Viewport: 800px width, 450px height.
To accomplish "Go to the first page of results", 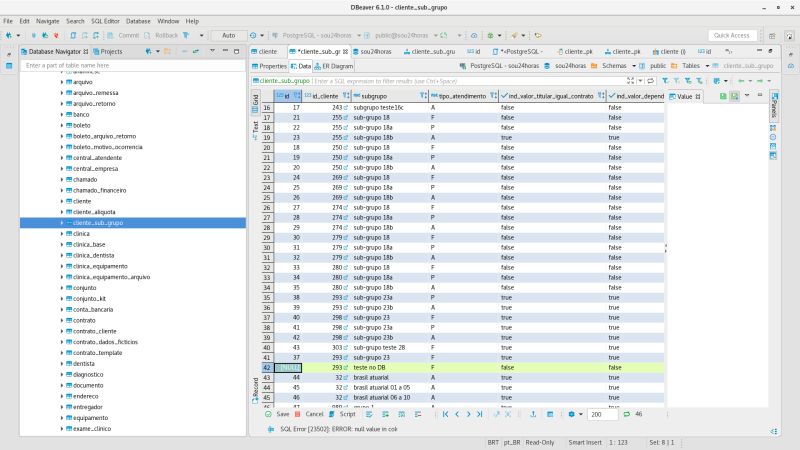I will (x=445, y=414).
